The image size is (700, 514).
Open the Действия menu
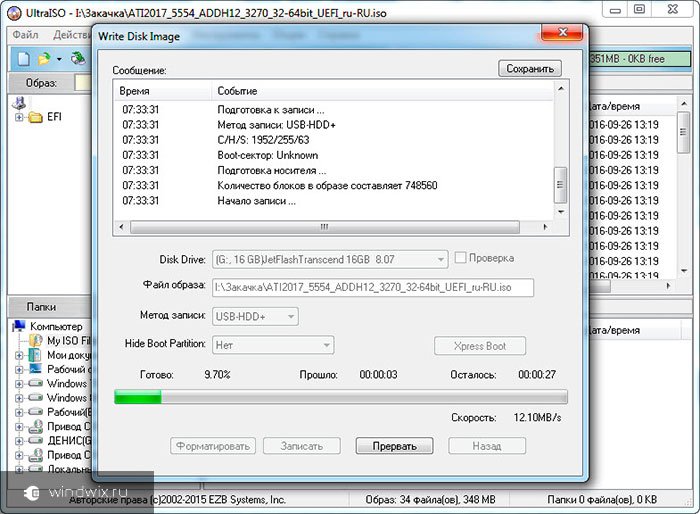71,35
